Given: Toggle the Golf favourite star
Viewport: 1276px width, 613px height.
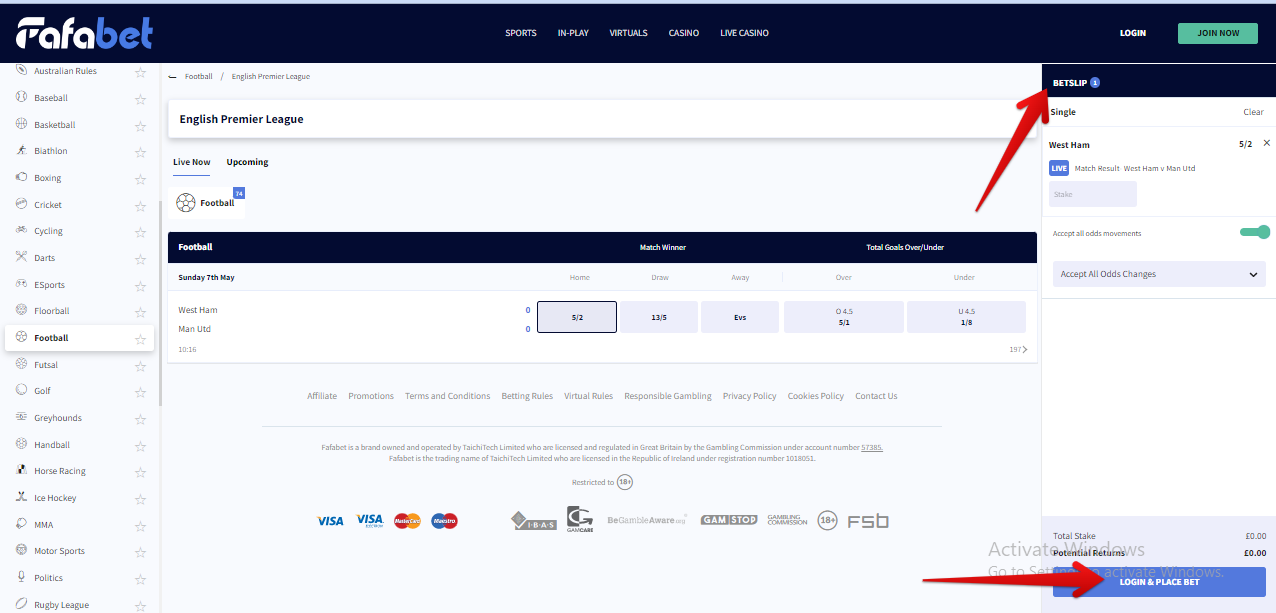Looking at the screenshot, I should tap(140, 391).
